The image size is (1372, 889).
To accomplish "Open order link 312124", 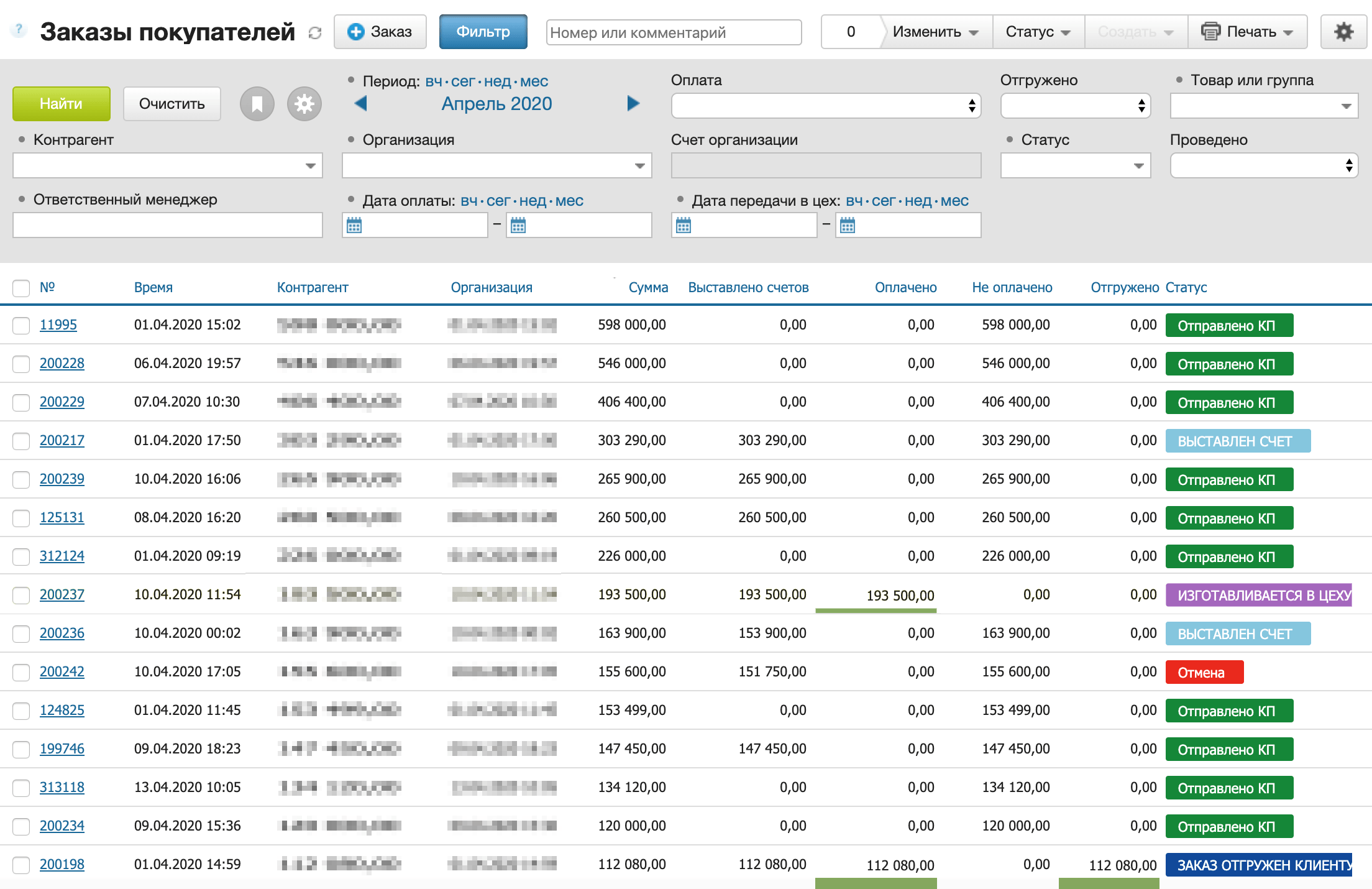I will pyautogui.click(x=62, y=556).
